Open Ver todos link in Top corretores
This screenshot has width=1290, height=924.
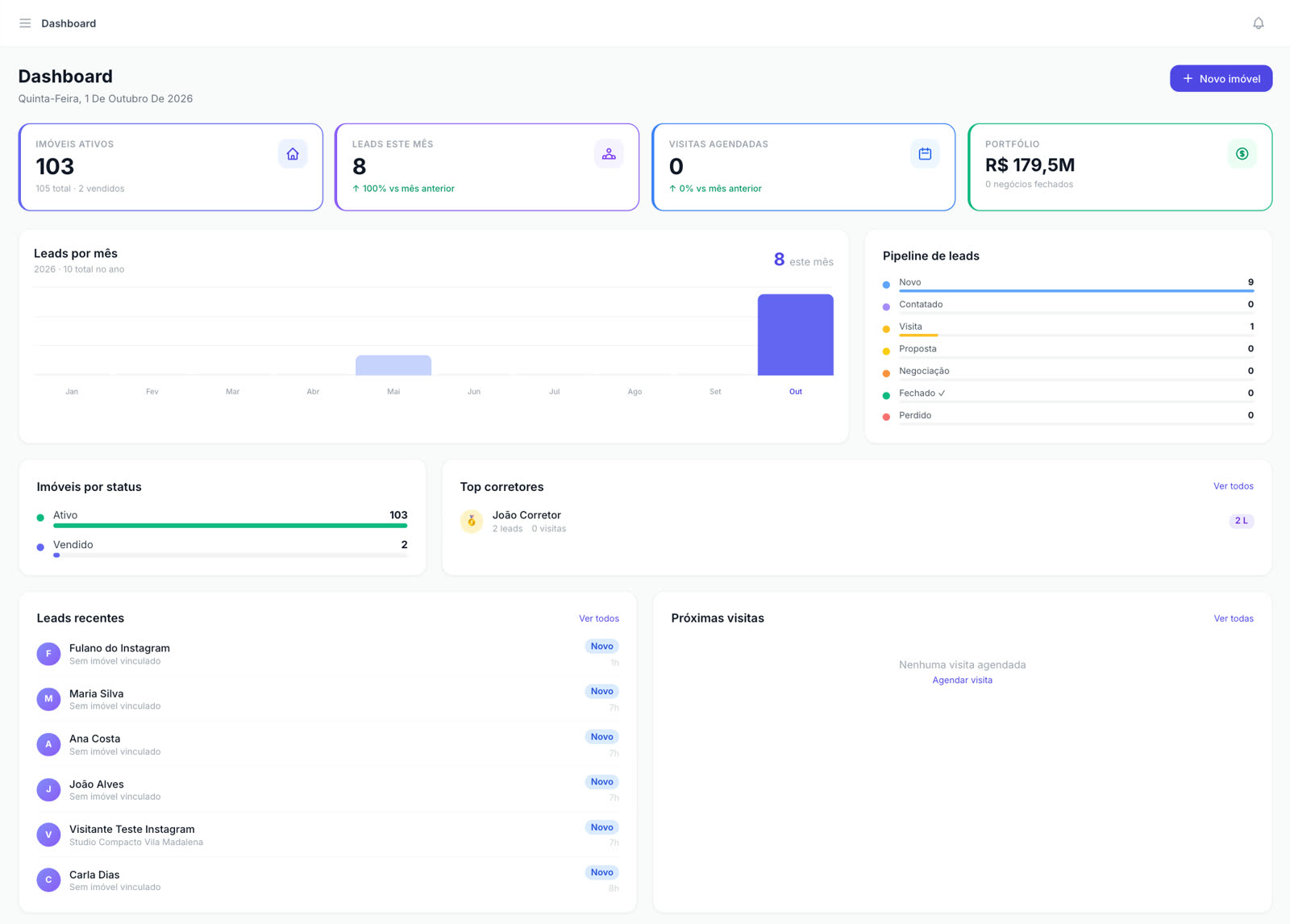pos(1233,486)
